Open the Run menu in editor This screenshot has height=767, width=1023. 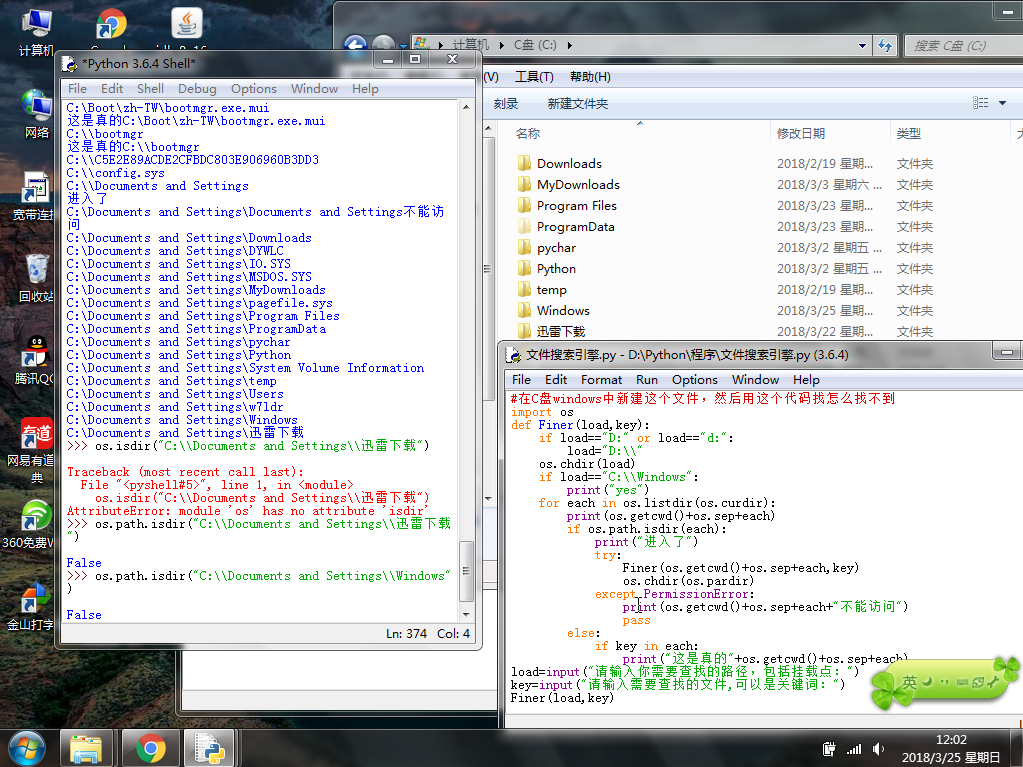point(647,379)
